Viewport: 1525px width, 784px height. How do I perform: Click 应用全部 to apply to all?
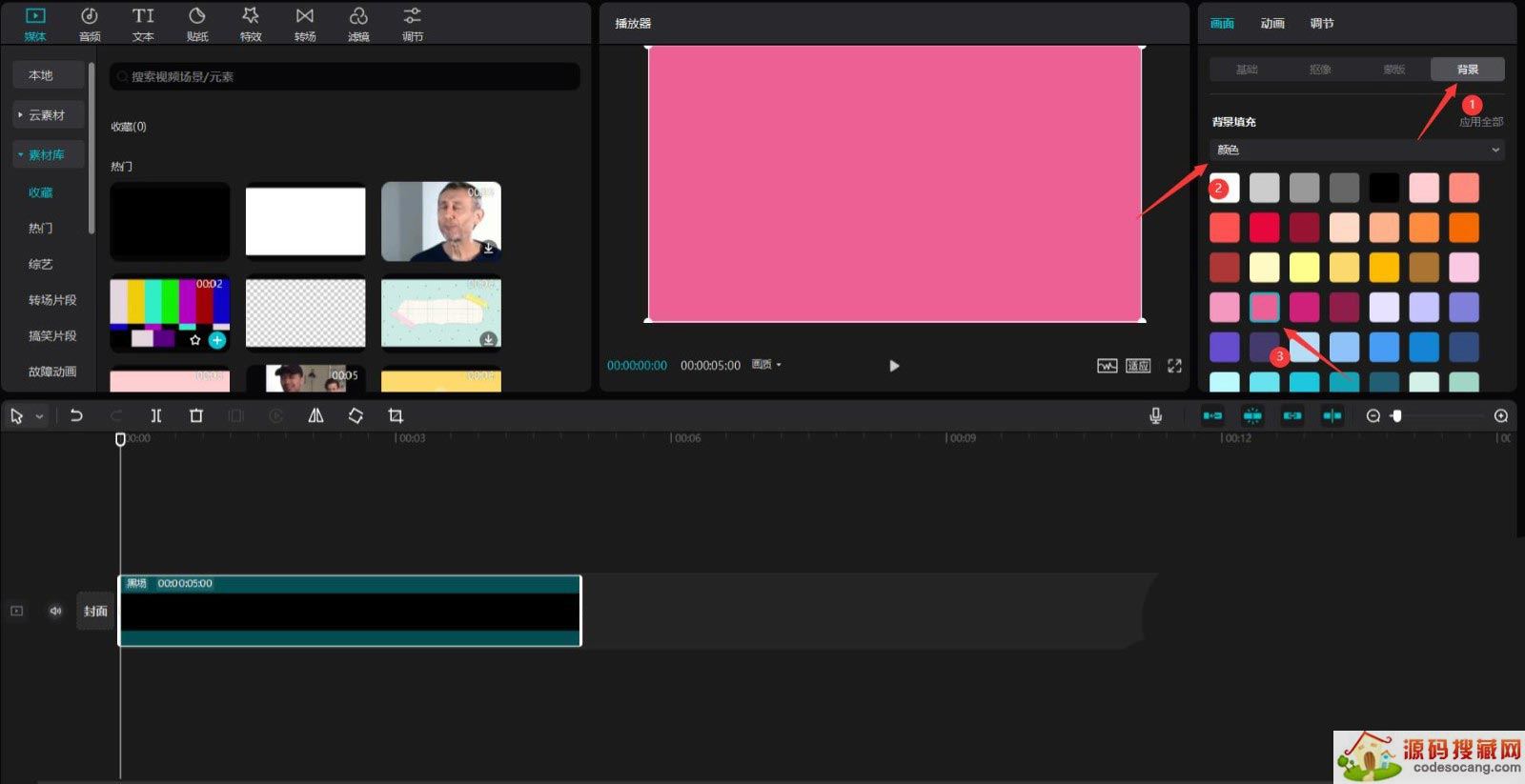pyautogui.click(x=1481, y=122)
